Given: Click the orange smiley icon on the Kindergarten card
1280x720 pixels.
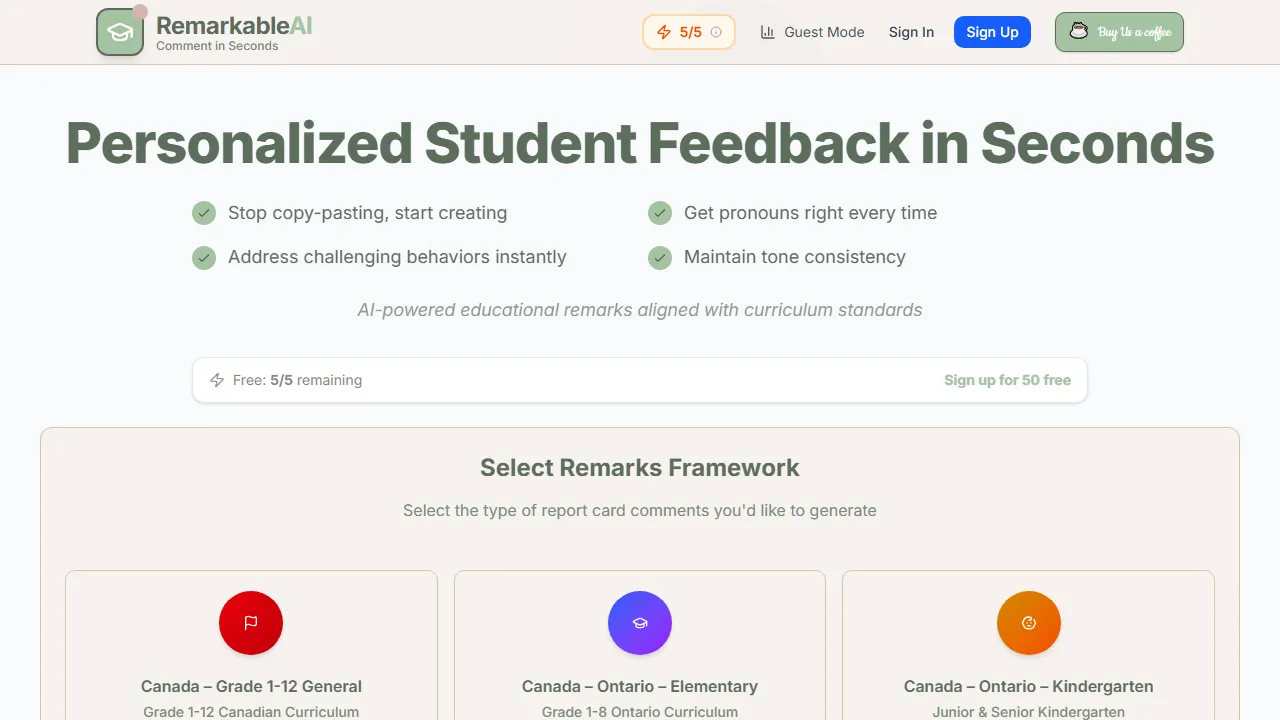Looking at the screenshot, I should (1028, 622).
